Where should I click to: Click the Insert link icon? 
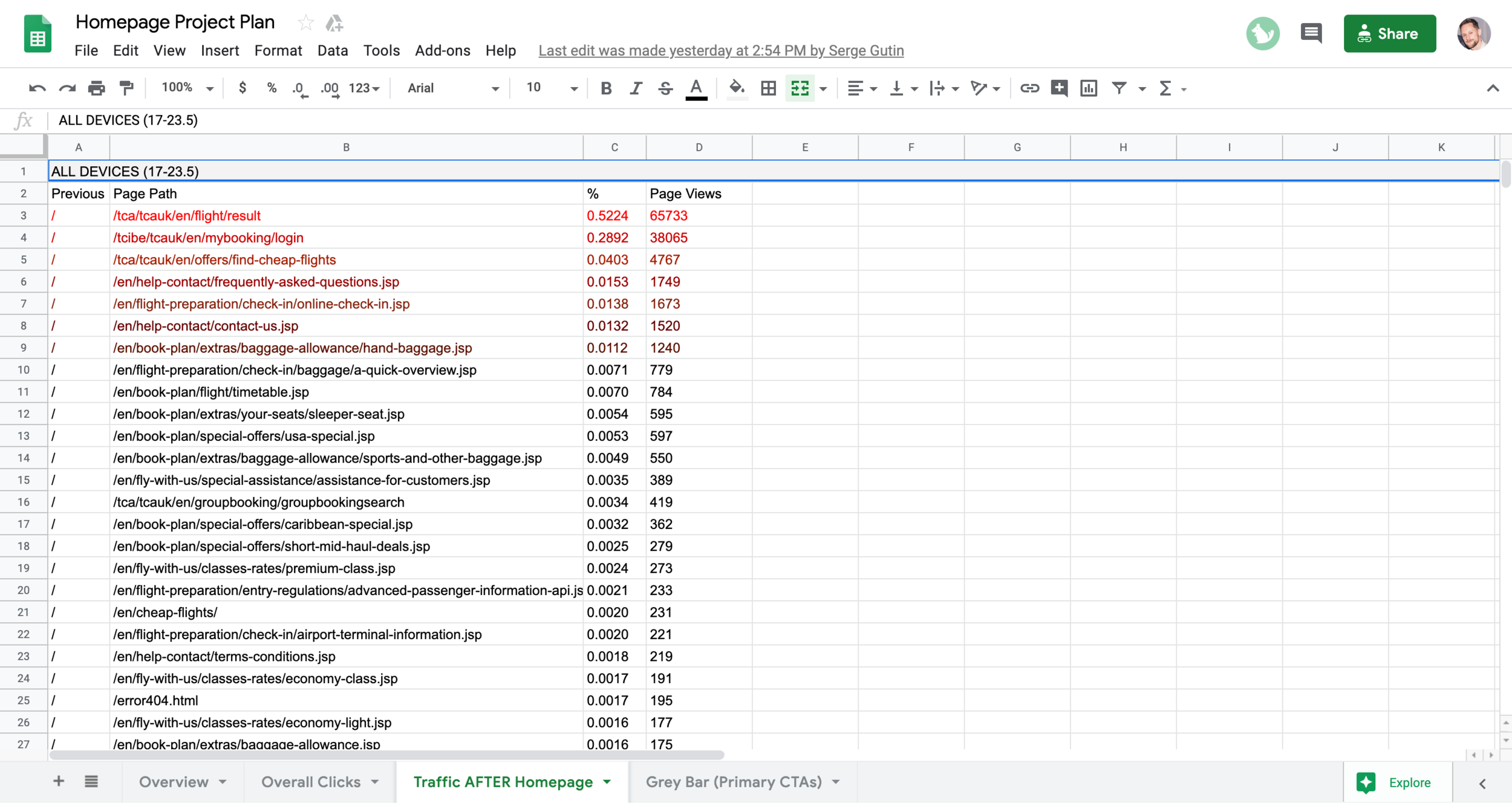[1029, 88]
